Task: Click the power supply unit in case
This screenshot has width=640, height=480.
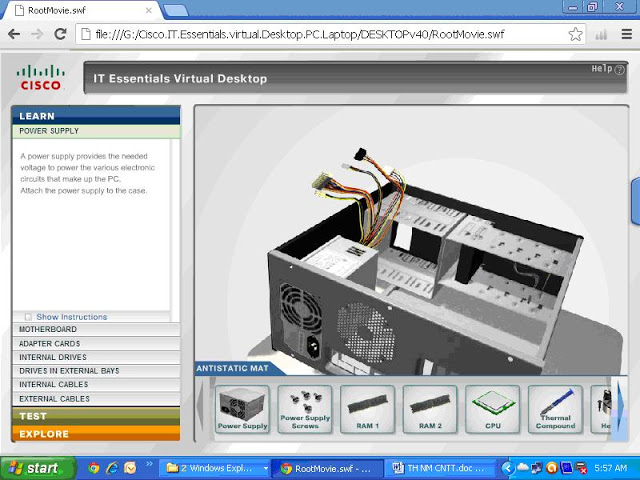Action: click(341, 261)
